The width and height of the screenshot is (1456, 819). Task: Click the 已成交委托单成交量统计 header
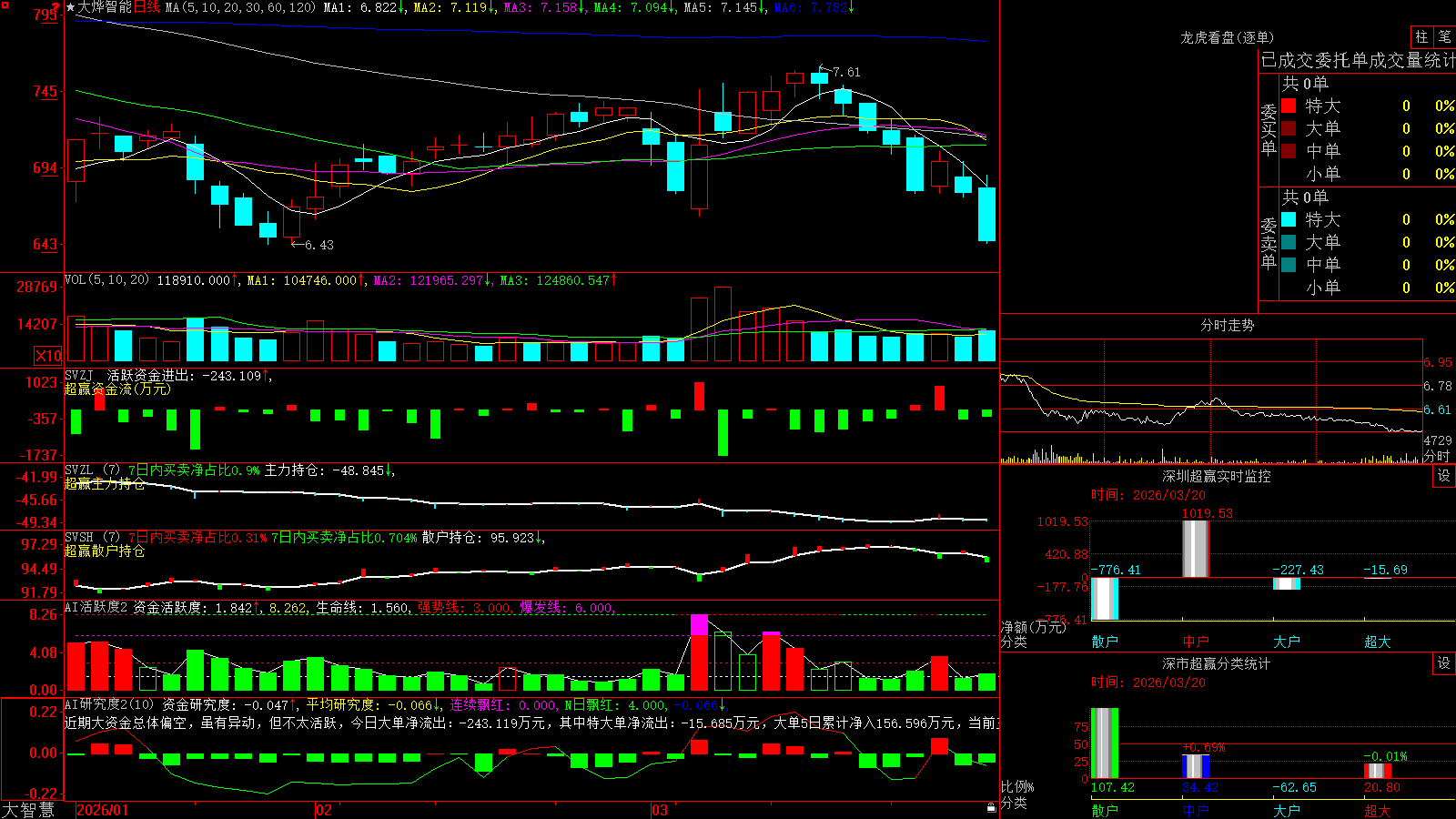coord(1358,60)
